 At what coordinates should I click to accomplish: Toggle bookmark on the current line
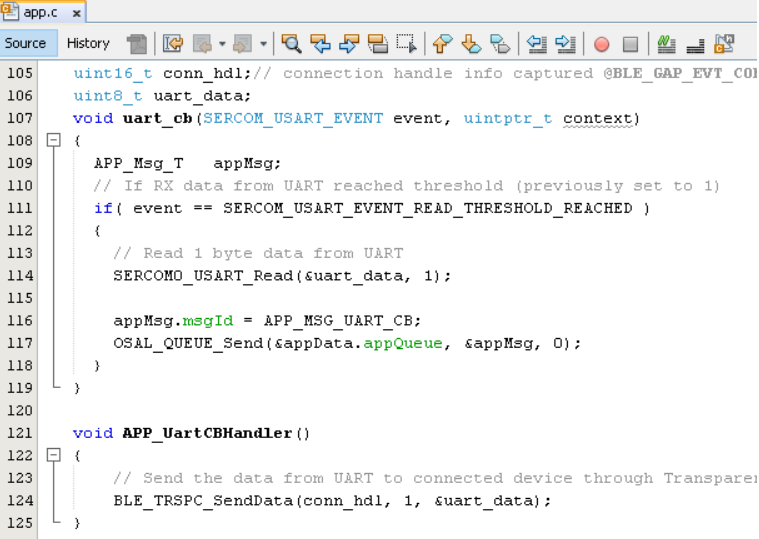click(x=500, y=44)
